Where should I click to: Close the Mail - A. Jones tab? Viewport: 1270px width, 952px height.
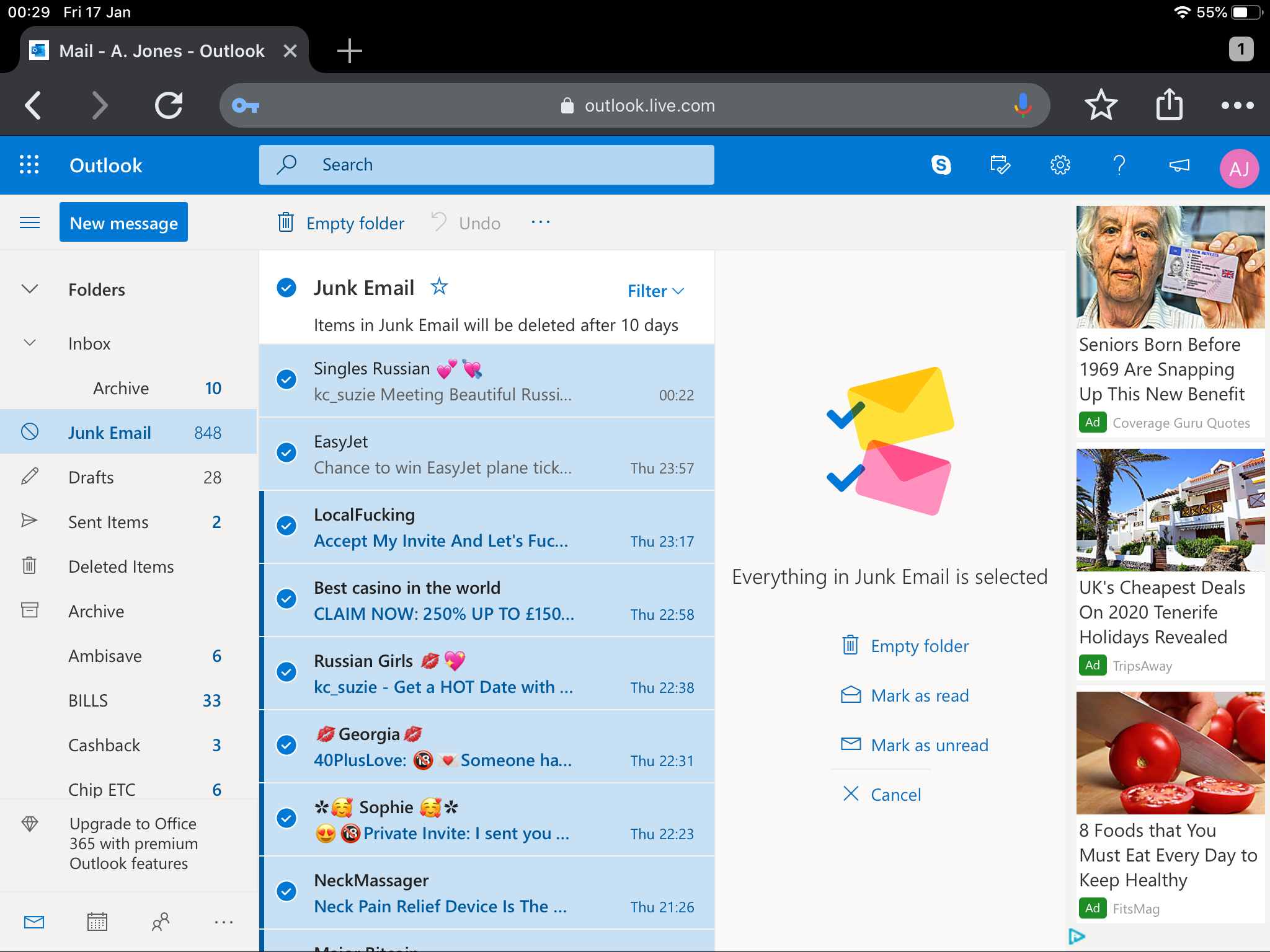[290, 51]
